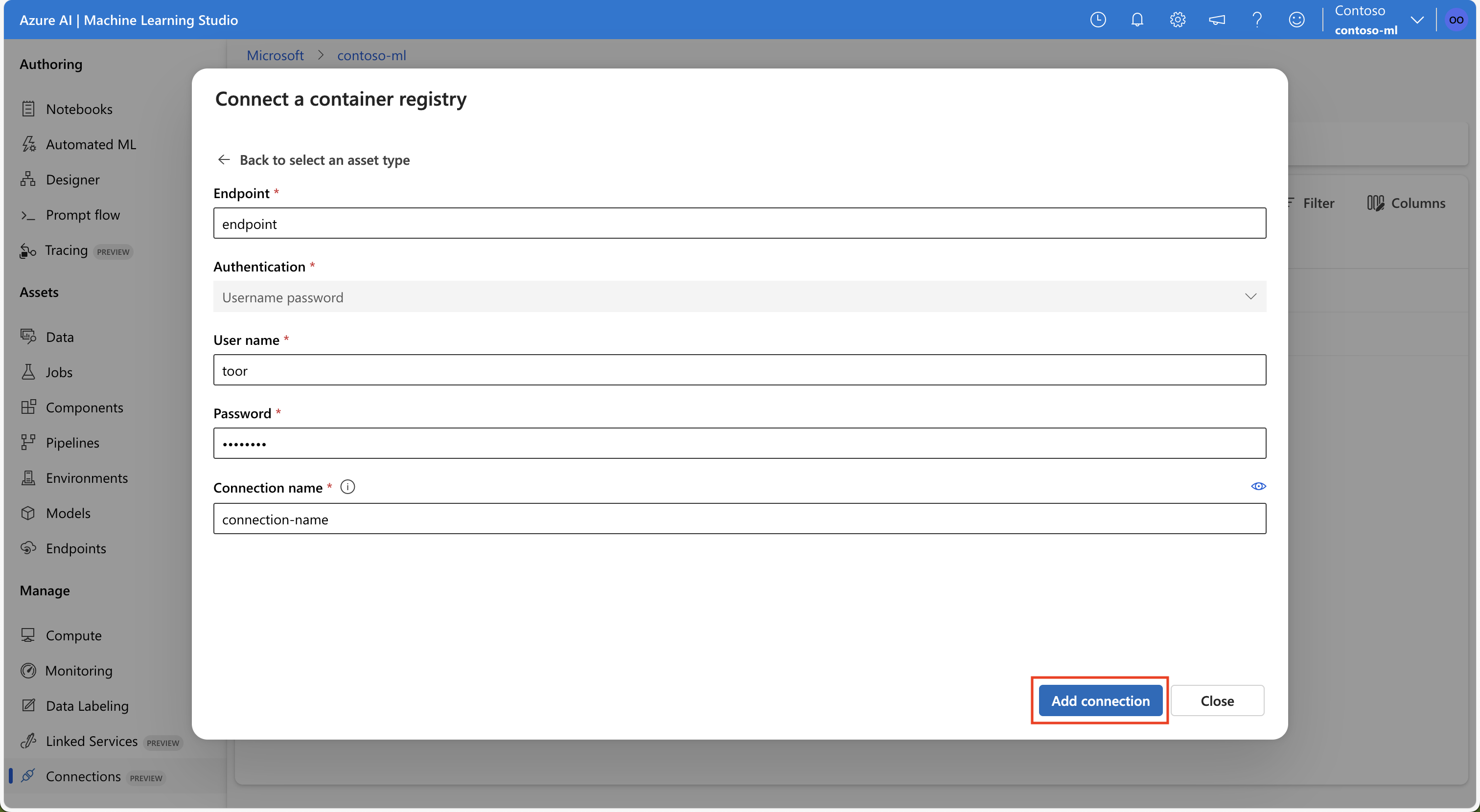
Task: Click the Connections icon in sidebar
Action: coord(27,774)
